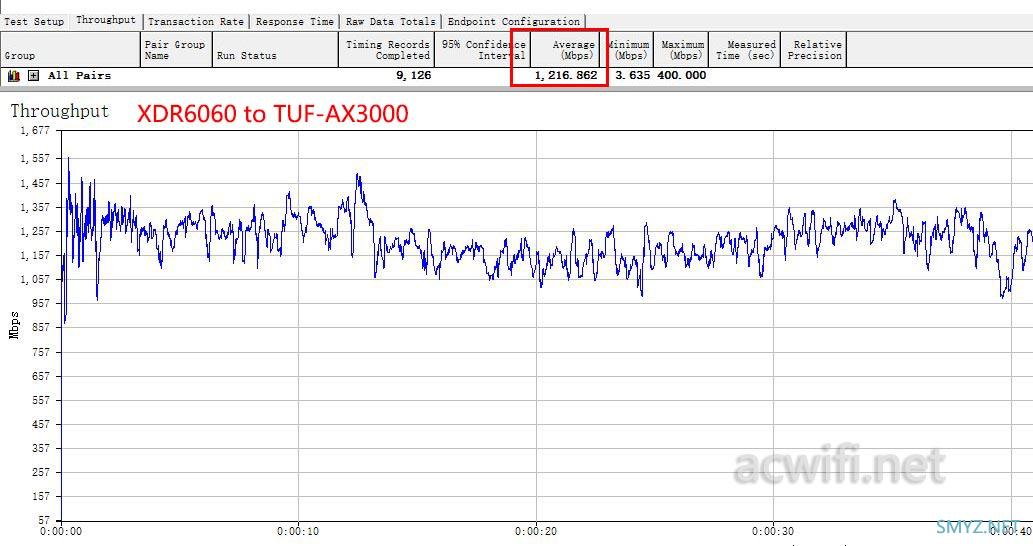
Task: Click the 1,257 y-axis label
Action: [35, 231]
